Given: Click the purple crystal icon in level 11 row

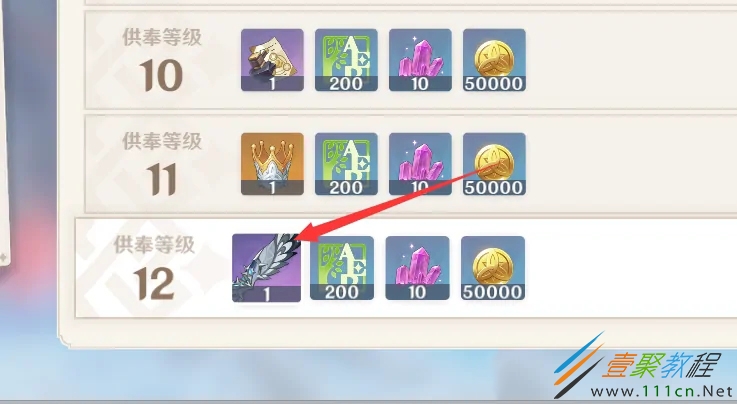Looking at the screenshot, I should [x=420, y=164].
